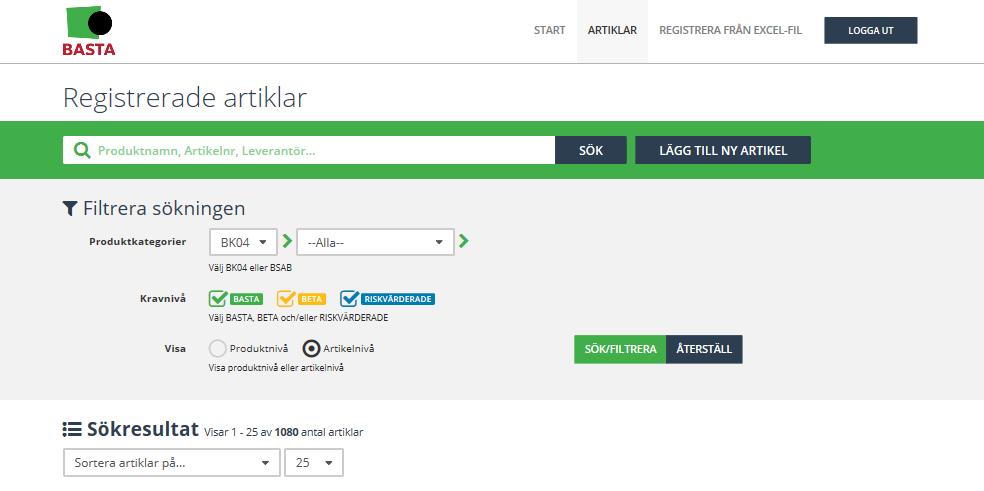Click the BASTA logo
This screenshot has width=984, height=491.
[89, 31]
